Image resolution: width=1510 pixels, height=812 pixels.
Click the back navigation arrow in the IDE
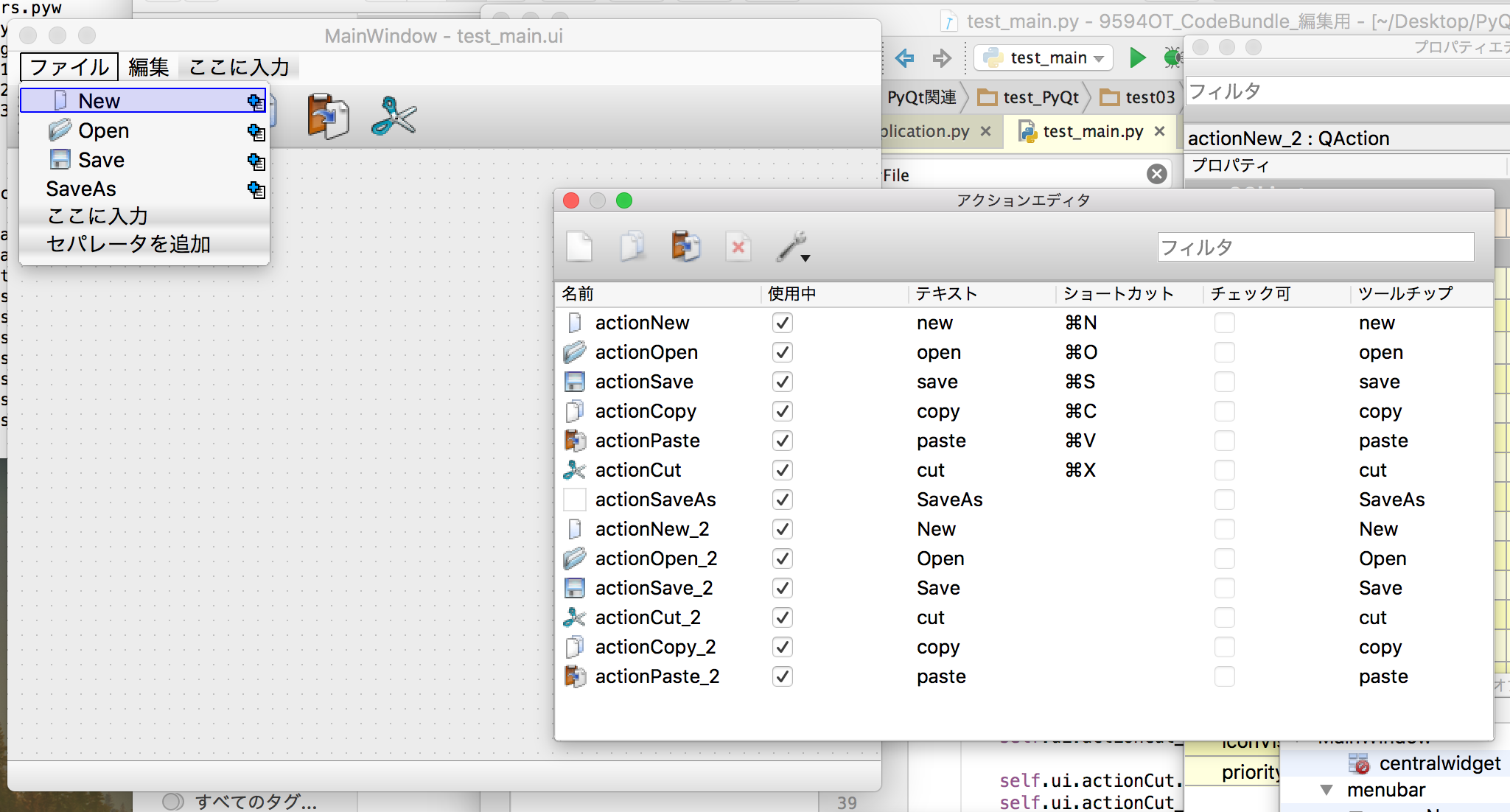click(x=905, y=59)
